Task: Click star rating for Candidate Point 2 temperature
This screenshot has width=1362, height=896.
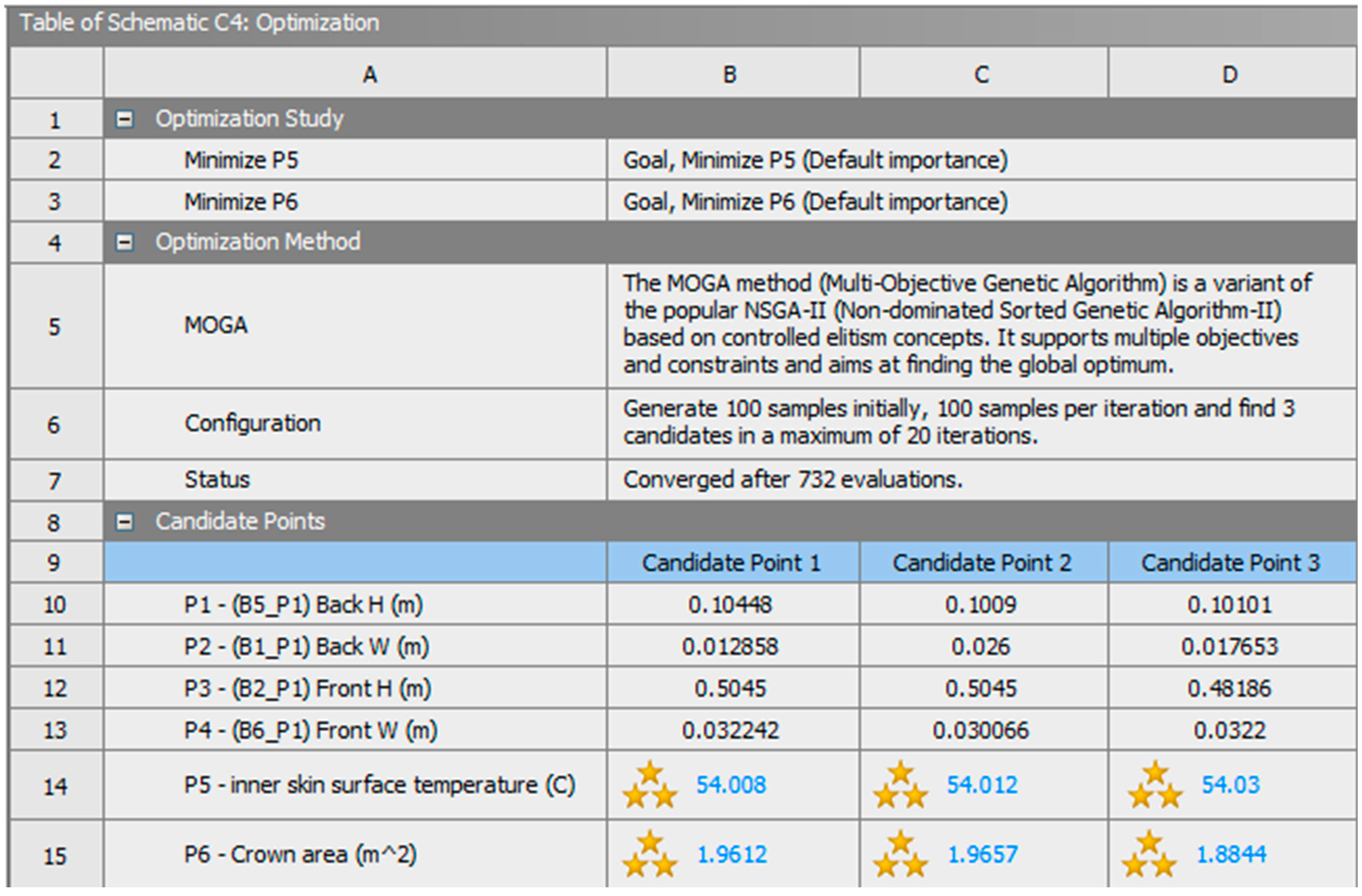Action: point(901,785)
